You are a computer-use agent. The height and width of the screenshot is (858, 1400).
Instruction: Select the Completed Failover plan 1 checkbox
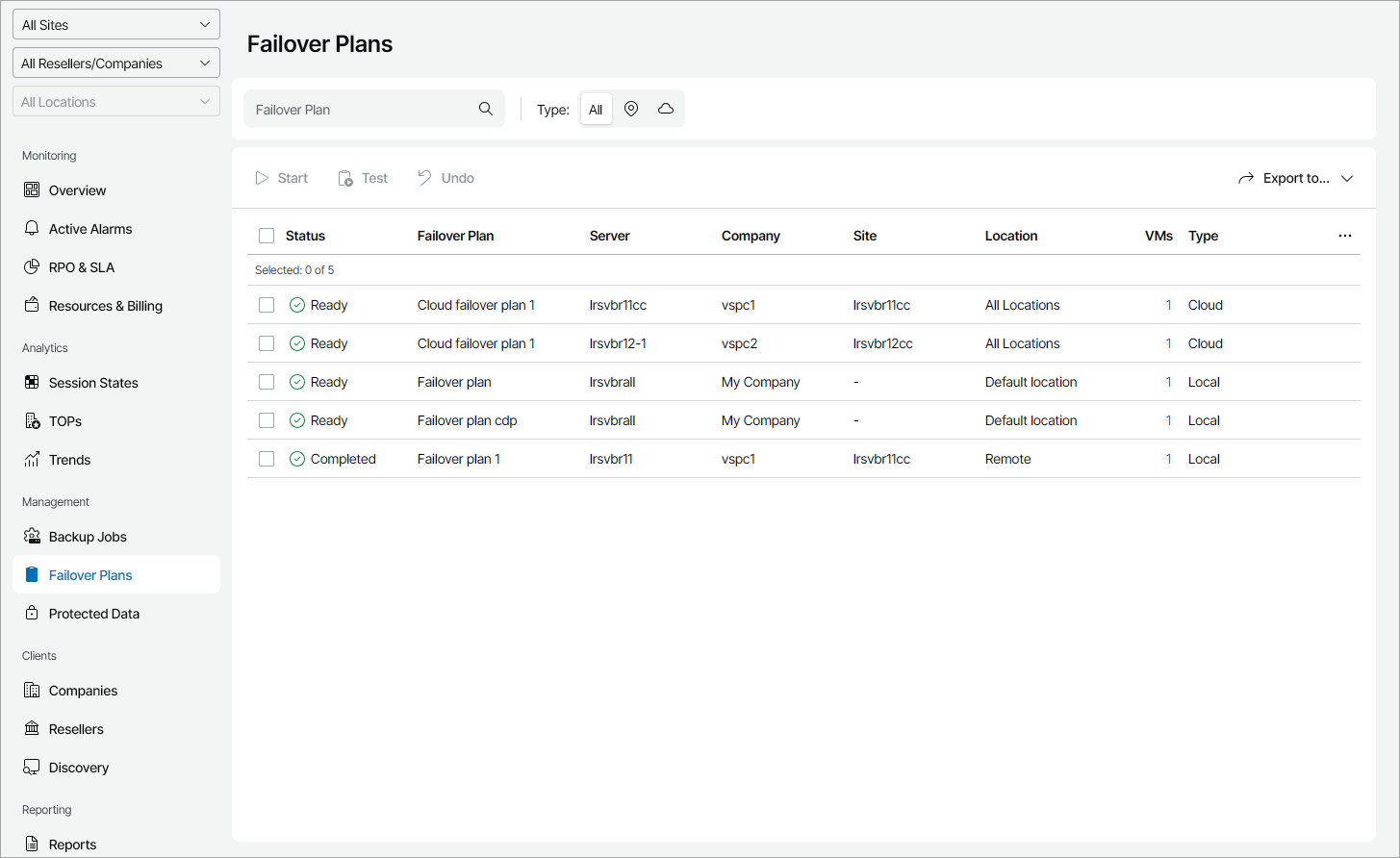click(x=267, y=459)
